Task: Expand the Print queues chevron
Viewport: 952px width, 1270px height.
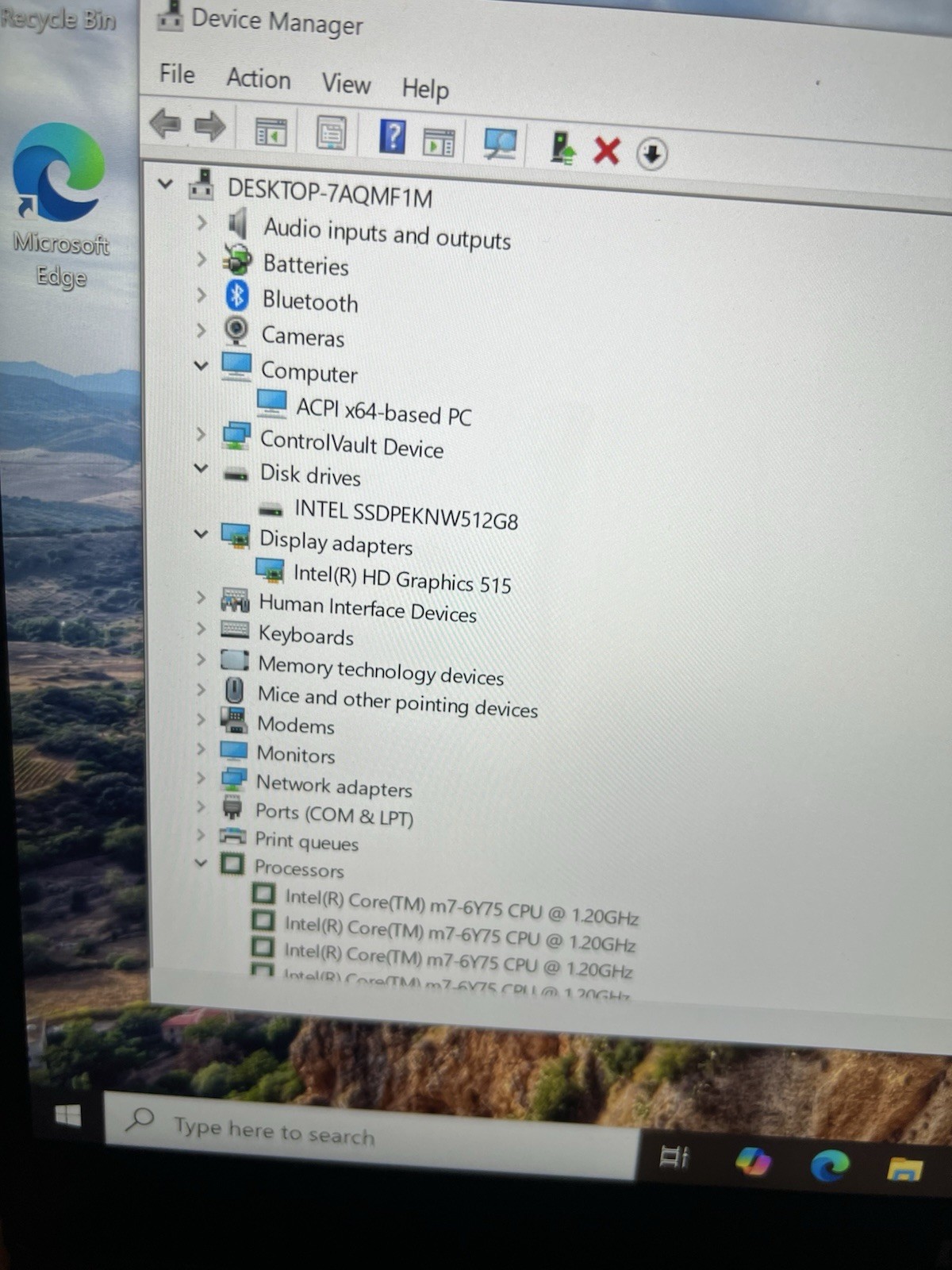Action: coord(201,835)
